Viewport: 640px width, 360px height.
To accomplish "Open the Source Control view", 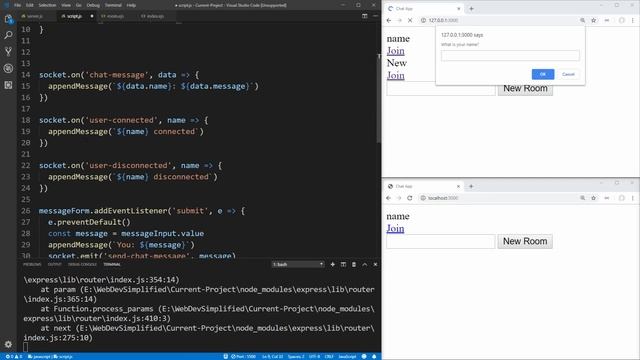I will [8, 51].
